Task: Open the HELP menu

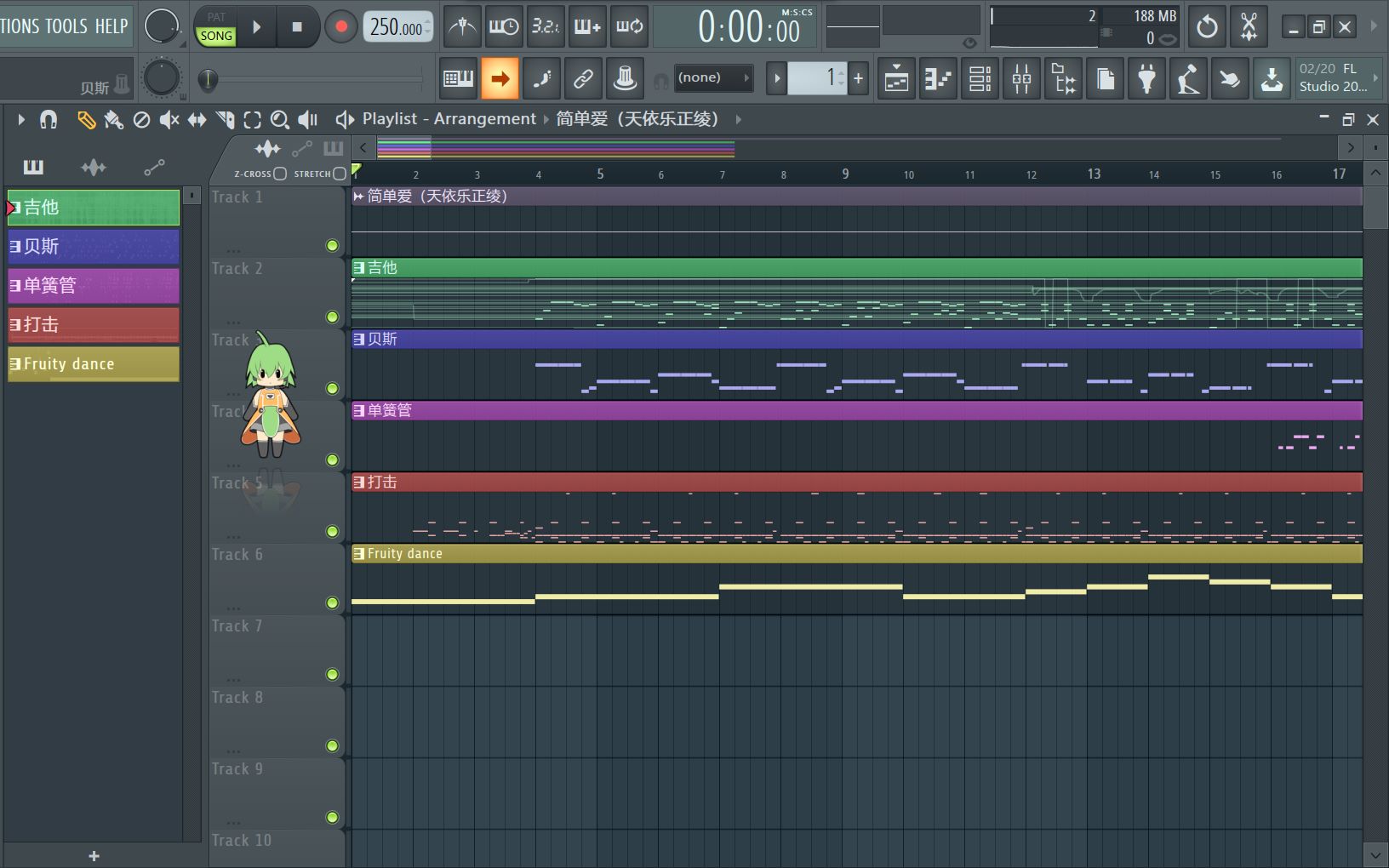Action: point(111,26)
